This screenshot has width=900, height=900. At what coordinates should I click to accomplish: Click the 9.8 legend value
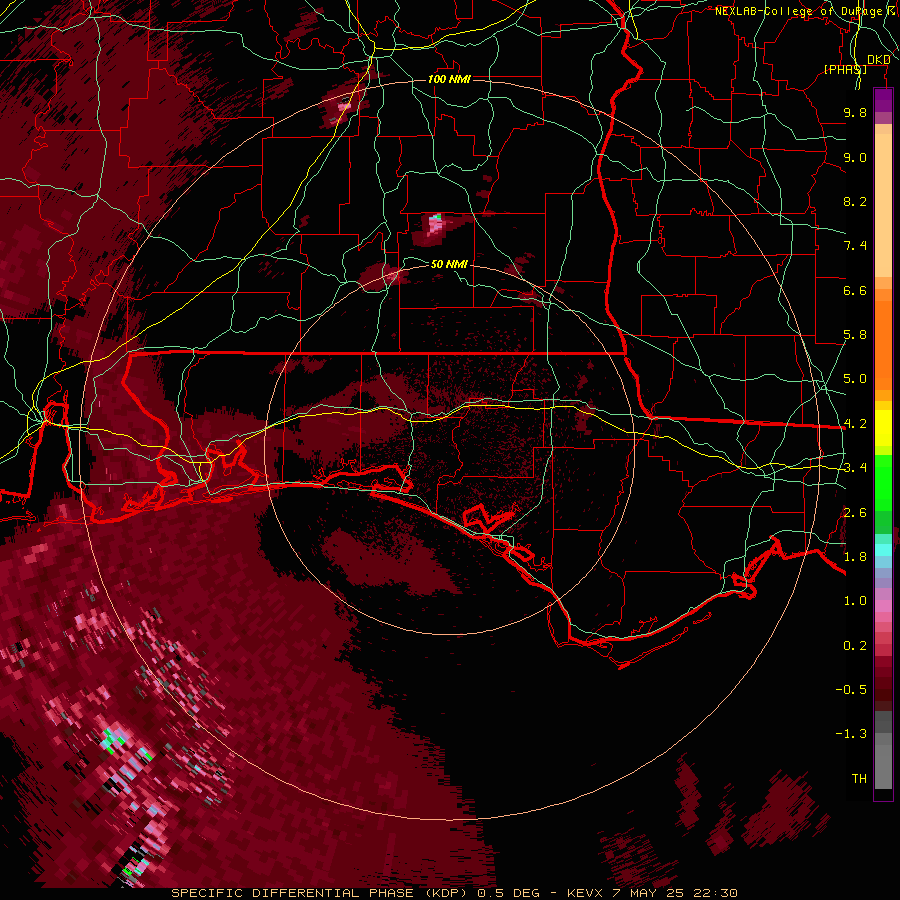coord(855,112)
